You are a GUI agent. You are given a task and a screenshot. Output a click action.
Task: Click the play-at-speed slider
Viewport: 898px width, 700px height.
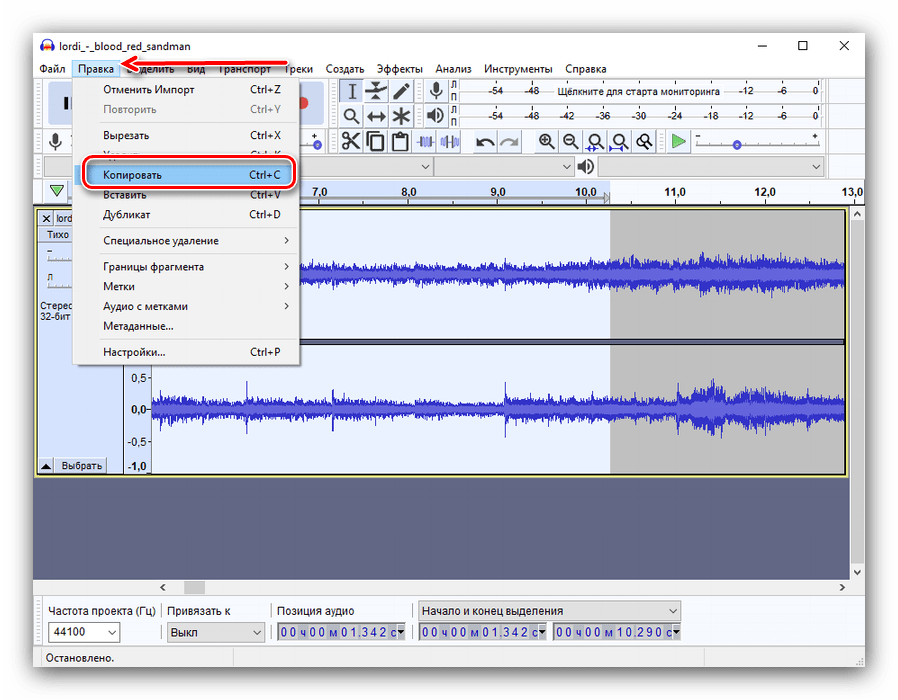click(757, 143)
